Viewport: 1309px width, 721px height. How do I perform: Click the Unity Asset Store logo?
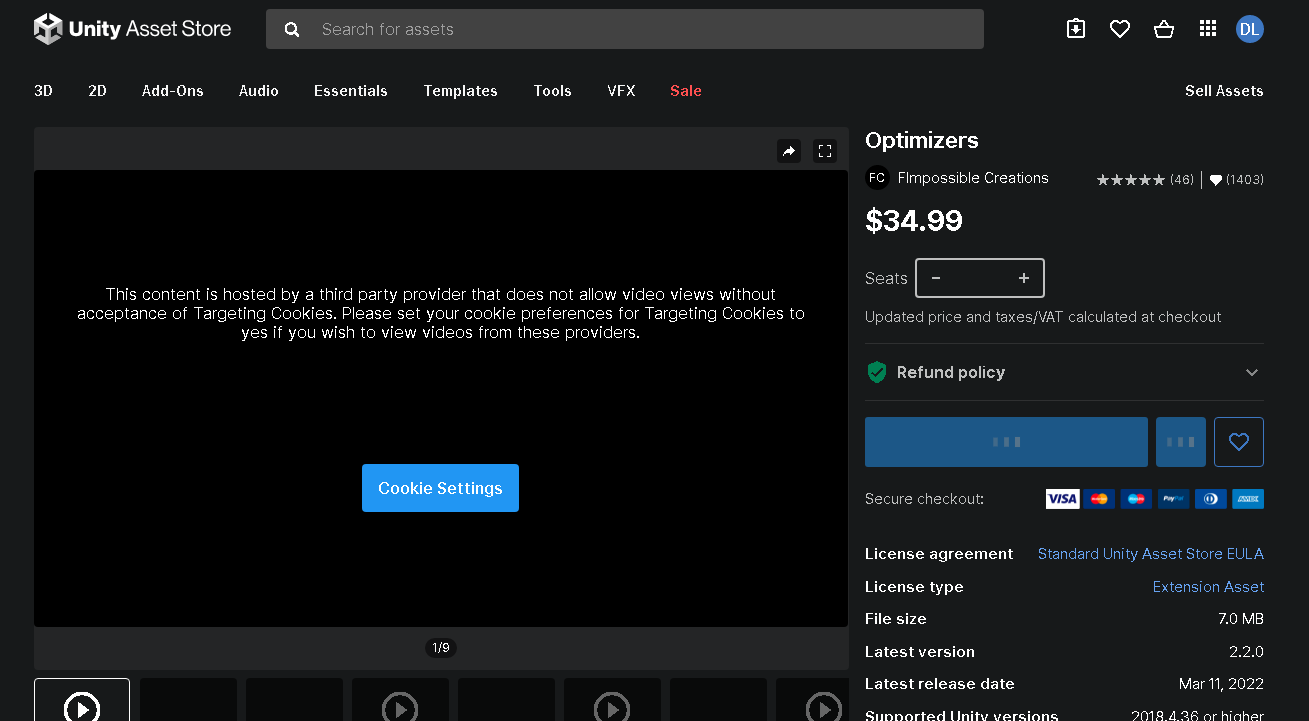tap(132, 29)
